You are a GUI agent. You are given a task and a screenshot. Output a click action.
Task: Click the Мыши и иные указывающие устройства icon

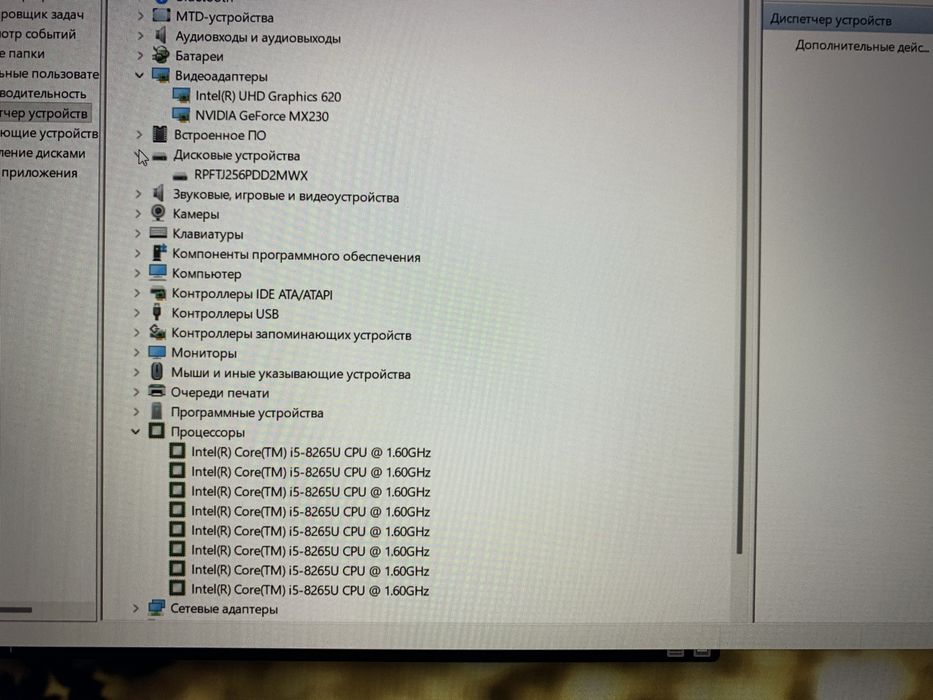coord(156,371)
